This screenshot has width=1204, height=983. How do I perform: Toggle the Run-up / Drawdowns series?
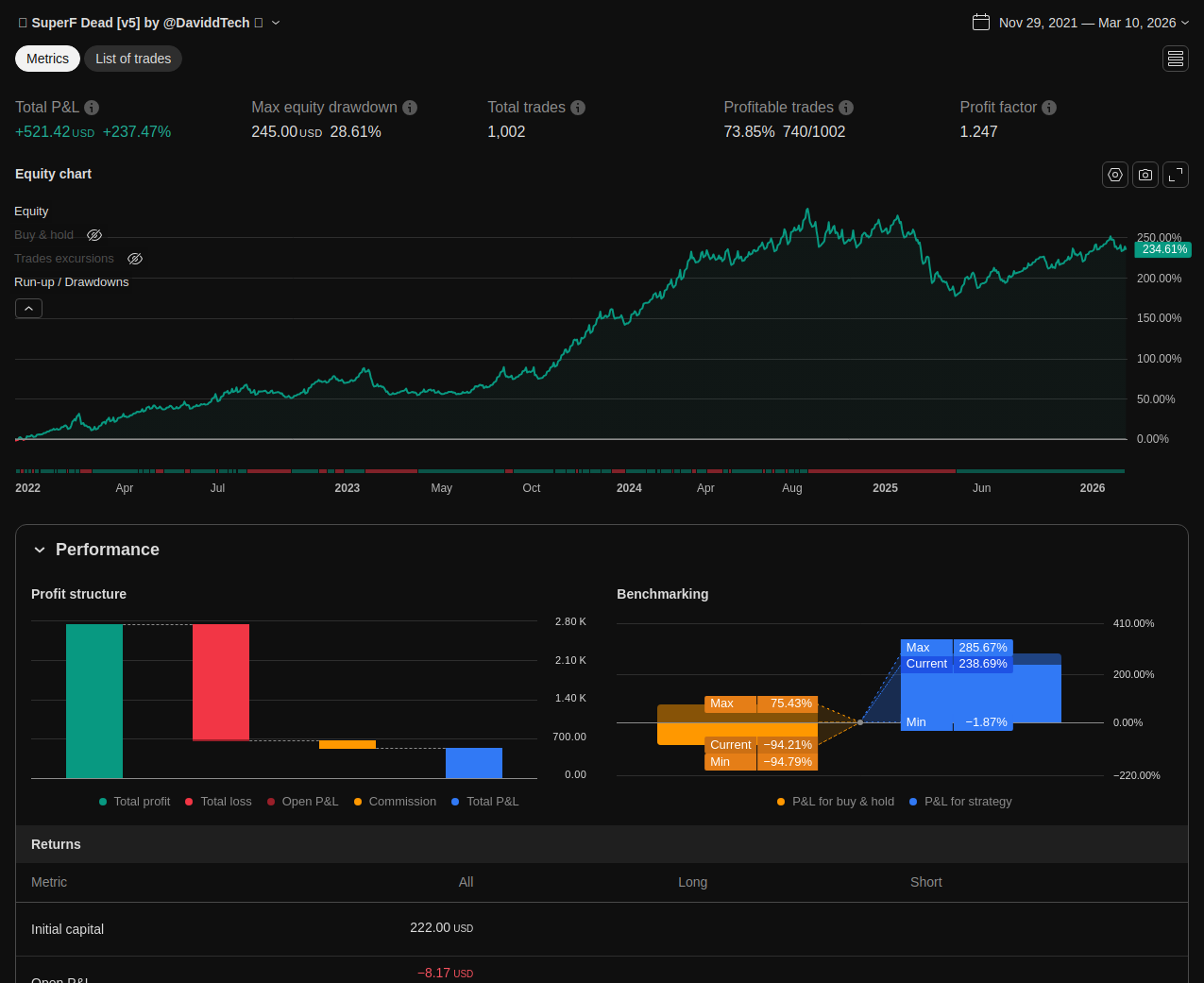(72, 282)
